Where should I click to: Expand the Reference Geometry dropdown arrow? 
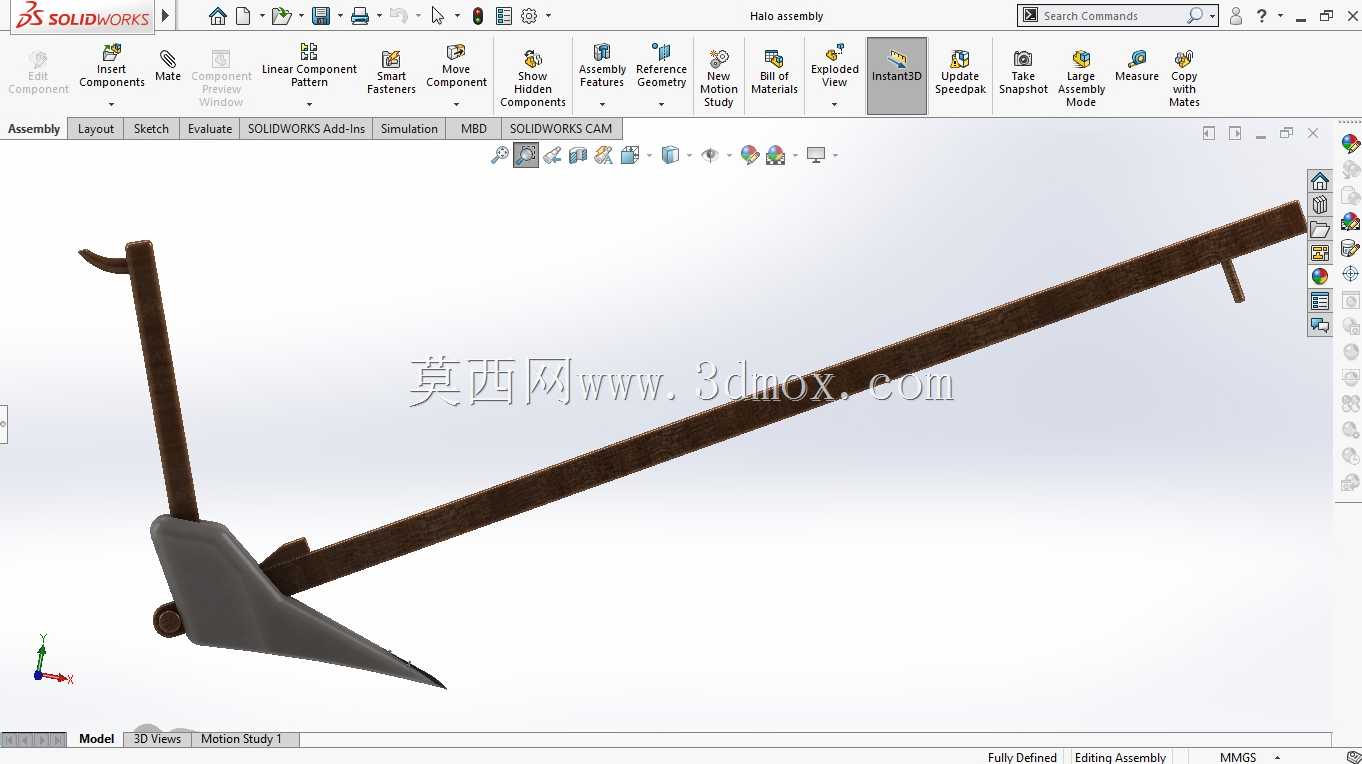click(x=661, y=104)
